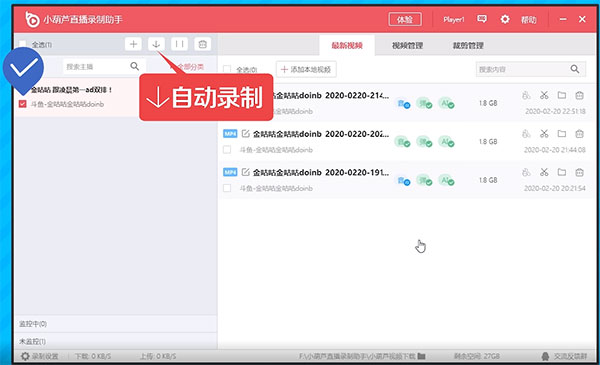Expand the 未监控(1) section
Screen dimensions: 600x365
[115, 341]
